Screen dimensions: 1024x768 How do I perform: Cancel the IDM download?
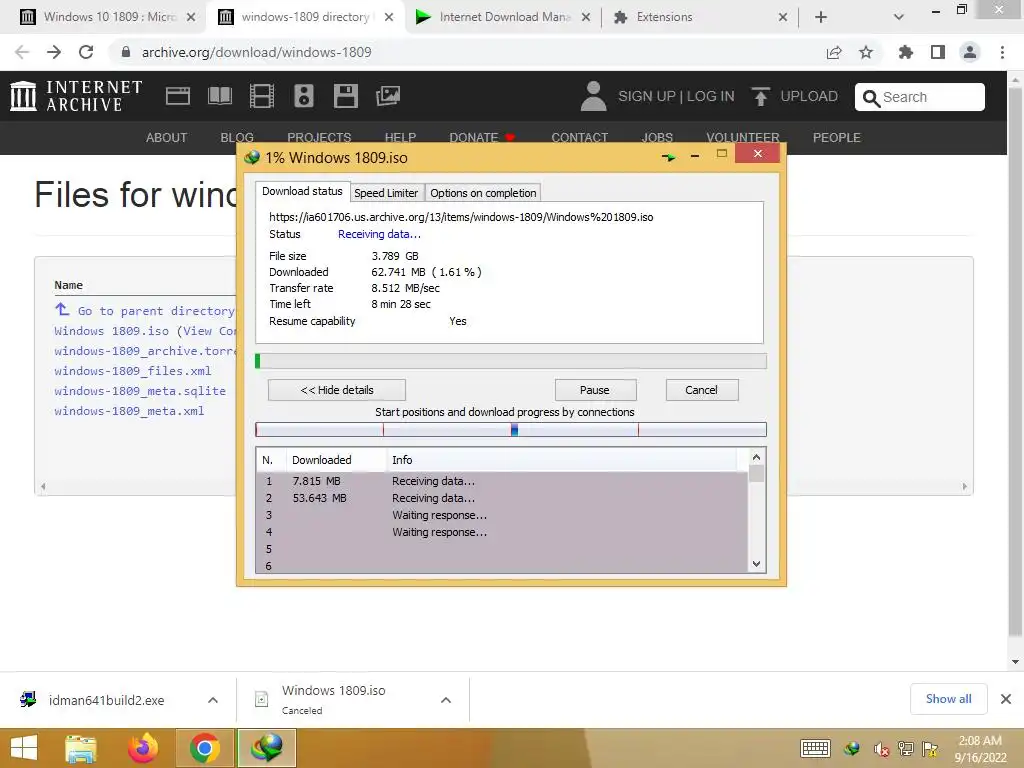(x=702, y=390)
